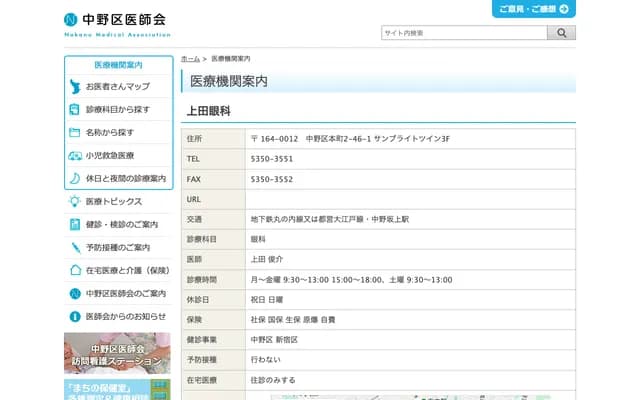Click the search magnifier button
The image size is (640, 400).
561,33
